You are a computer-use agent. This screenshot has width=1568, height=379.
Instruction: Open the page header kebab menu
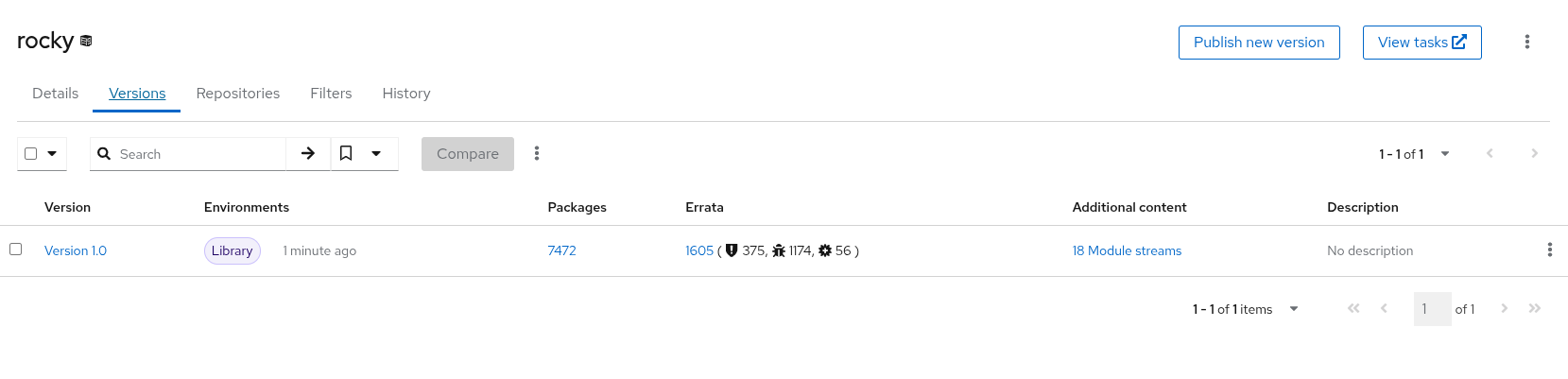(x=1526, y=42)
